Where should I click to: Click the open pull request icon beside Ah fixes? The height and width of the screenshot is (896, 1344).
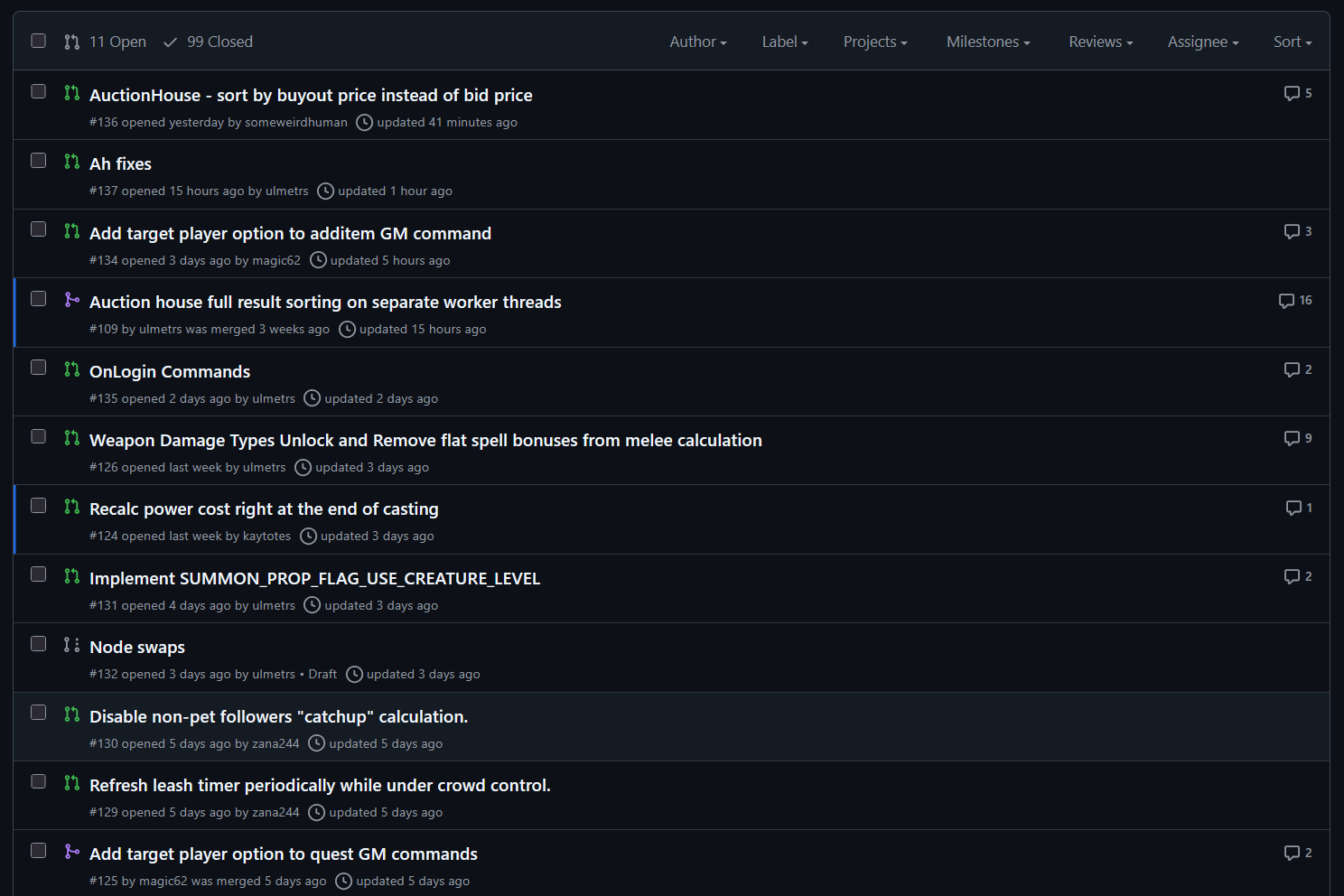click(72, 162)
